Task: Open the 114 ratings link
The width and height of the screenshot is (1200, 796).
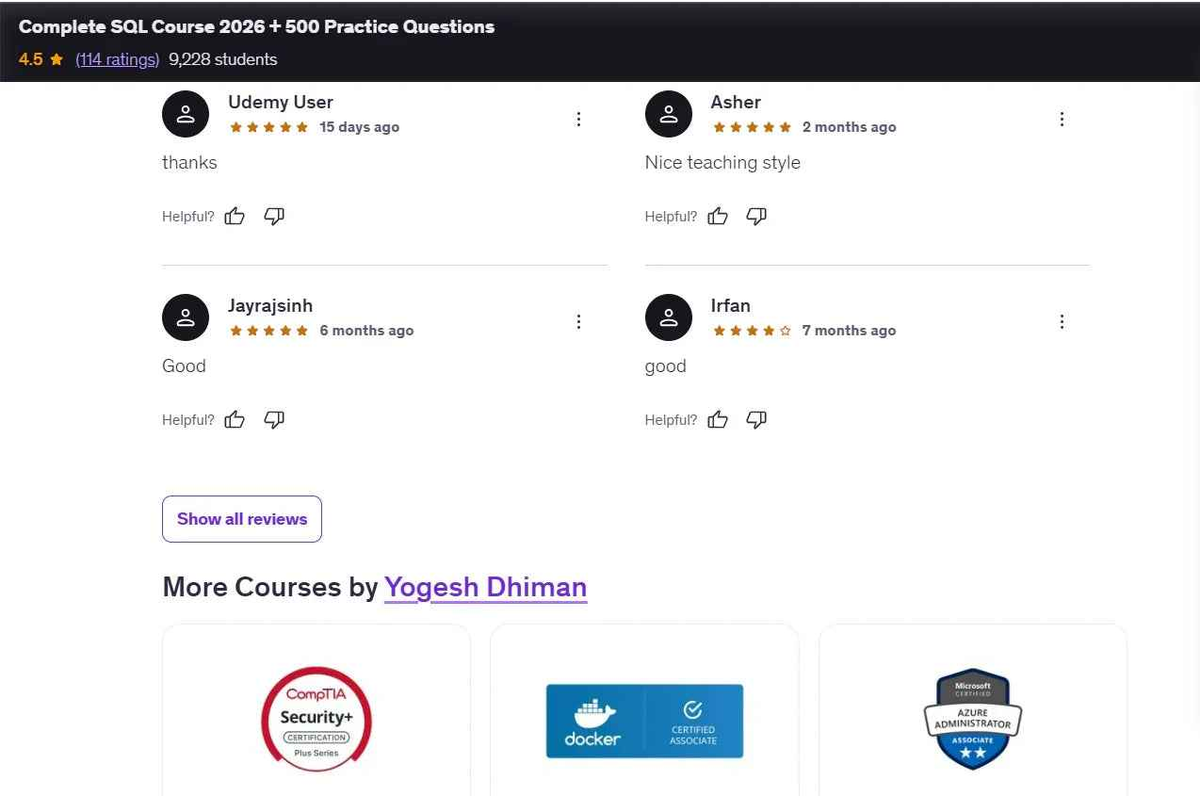Action: point(117,59)
